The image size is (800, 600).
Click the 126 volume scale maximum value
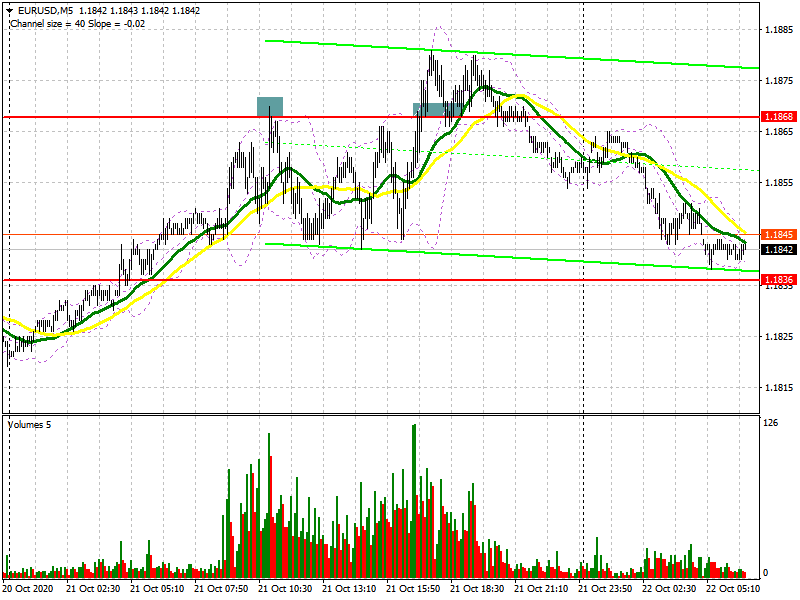click(x=771, y=422)
